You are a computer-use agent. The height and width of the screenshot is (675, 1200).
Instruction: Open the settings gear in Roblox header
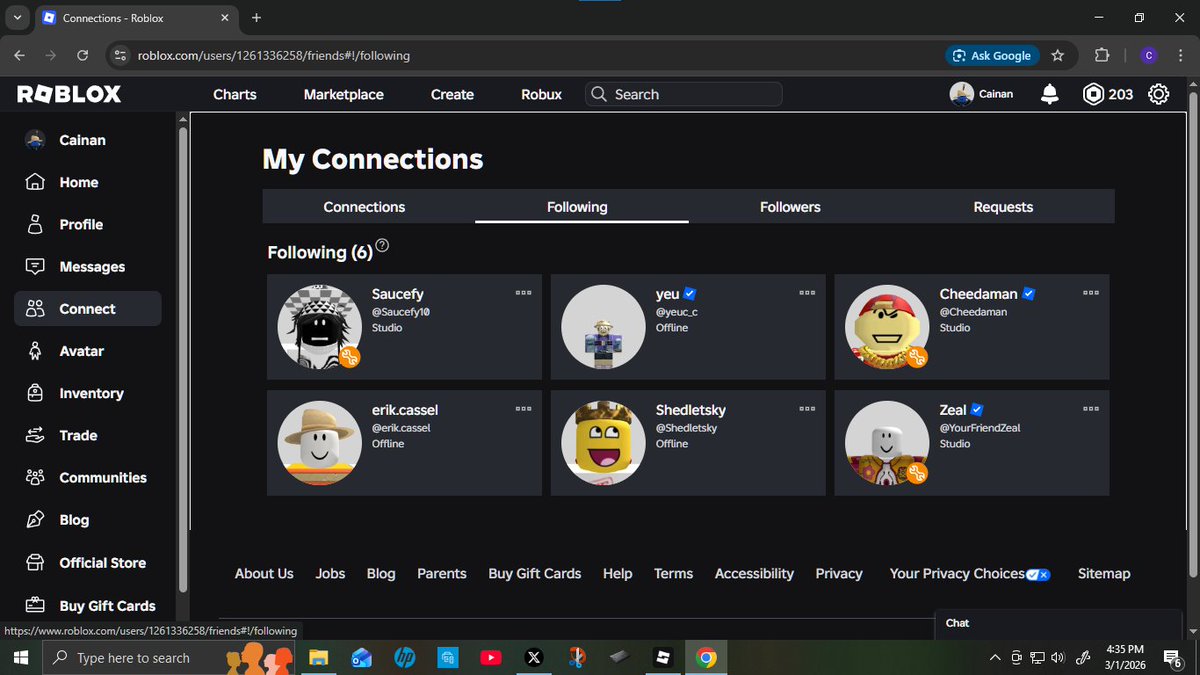1159,94
